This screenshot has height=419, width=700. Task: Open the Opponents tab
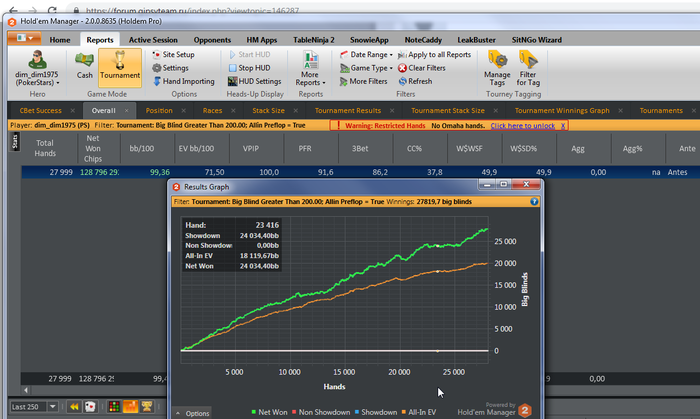pyautogui.click(x=212, y=40)
